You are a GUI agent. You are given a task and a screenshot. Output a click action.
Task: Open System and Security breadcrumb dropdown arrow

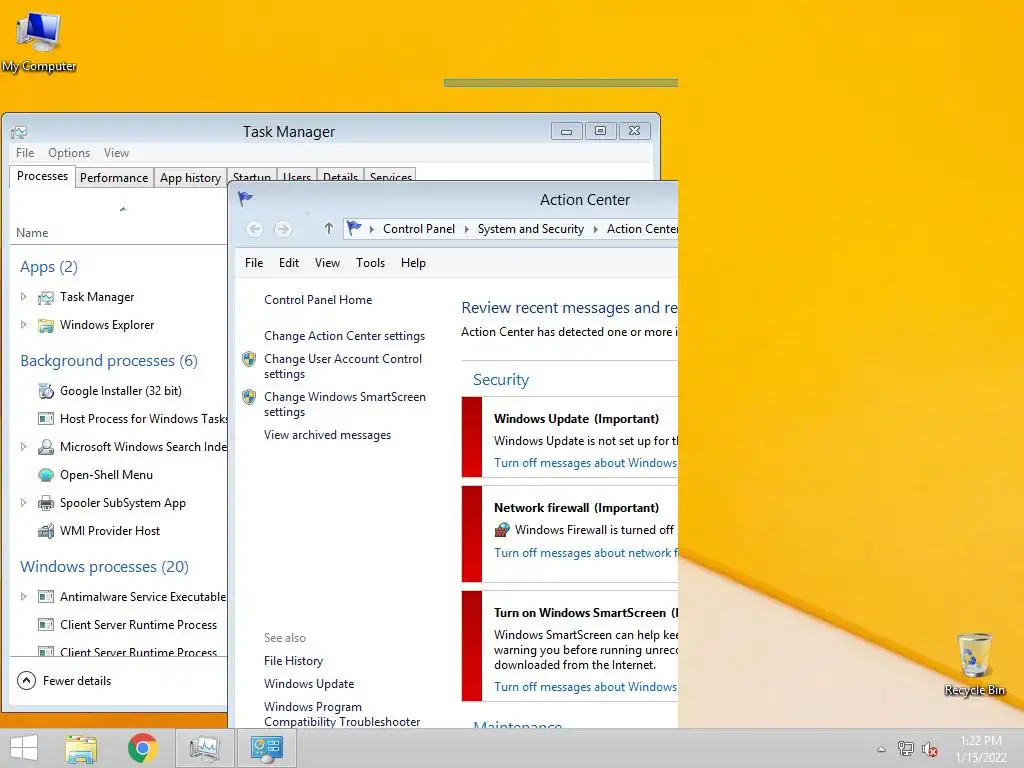(x=596, y=229)
